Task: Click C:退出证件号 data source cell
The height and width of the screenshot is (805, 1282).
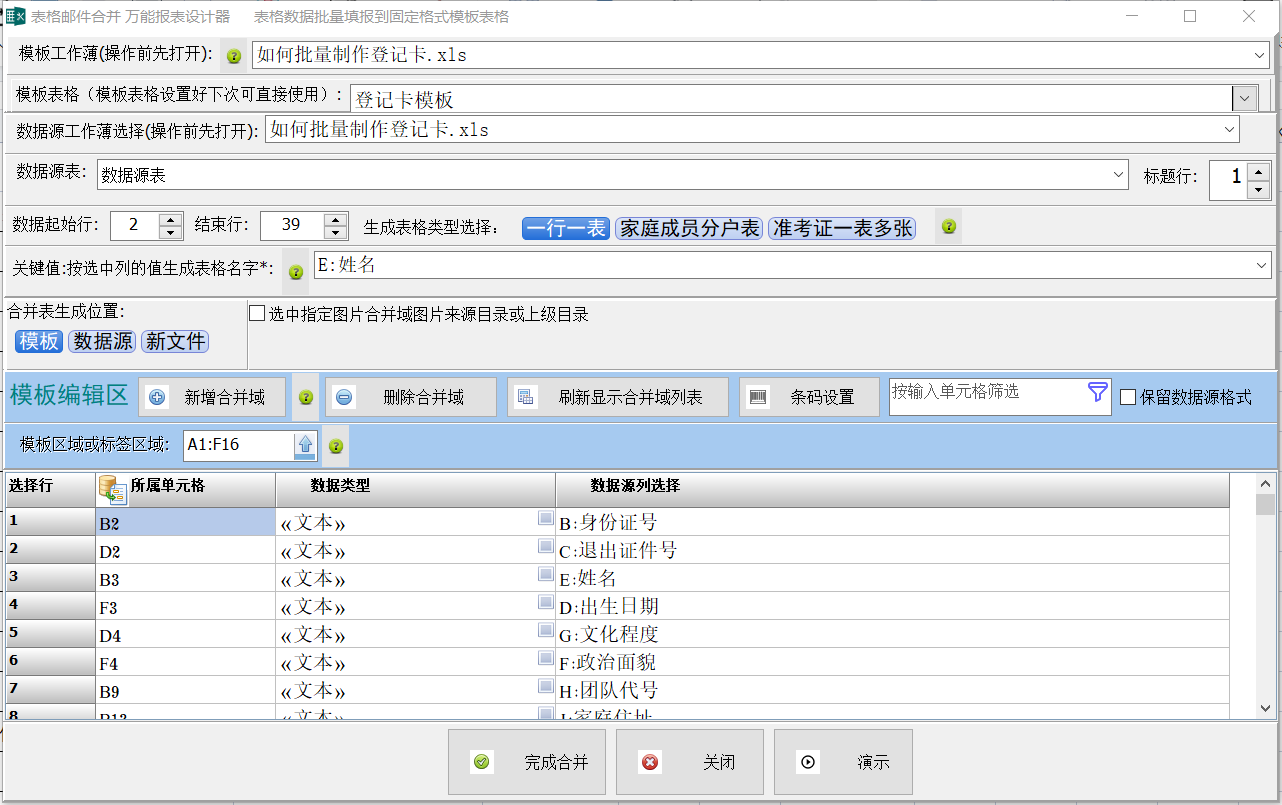Action: pos(892,550)
